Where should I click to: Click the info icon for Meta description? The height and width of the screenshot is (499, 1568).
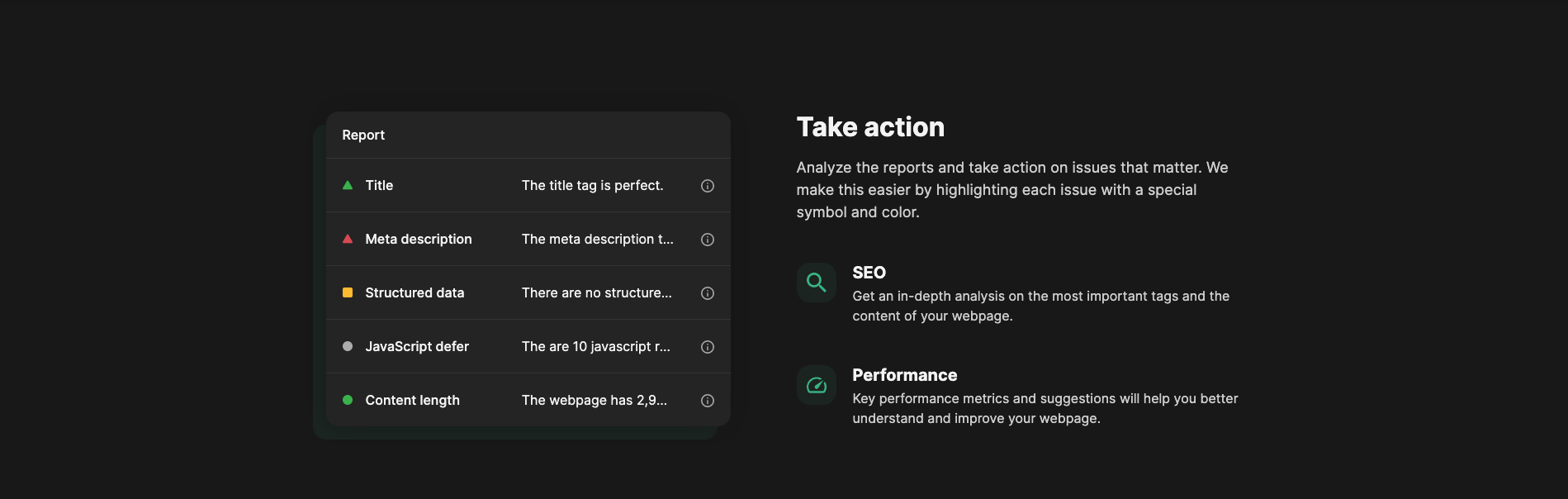point(708,240)
